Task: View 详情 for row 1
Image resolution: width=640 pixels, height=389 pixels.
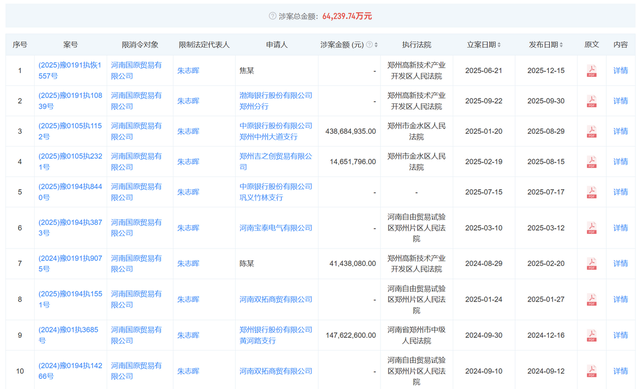Action: 620,71
